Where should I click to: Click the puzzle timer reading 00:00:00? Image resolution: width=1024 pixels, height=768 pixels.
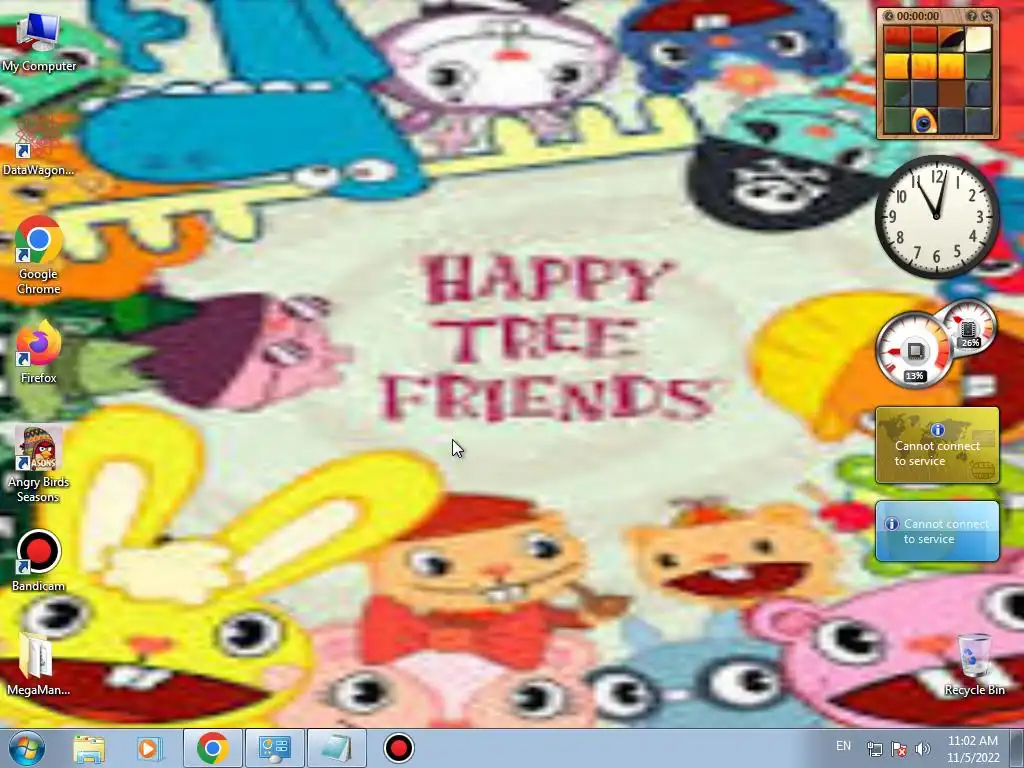[x=918, y=16]
